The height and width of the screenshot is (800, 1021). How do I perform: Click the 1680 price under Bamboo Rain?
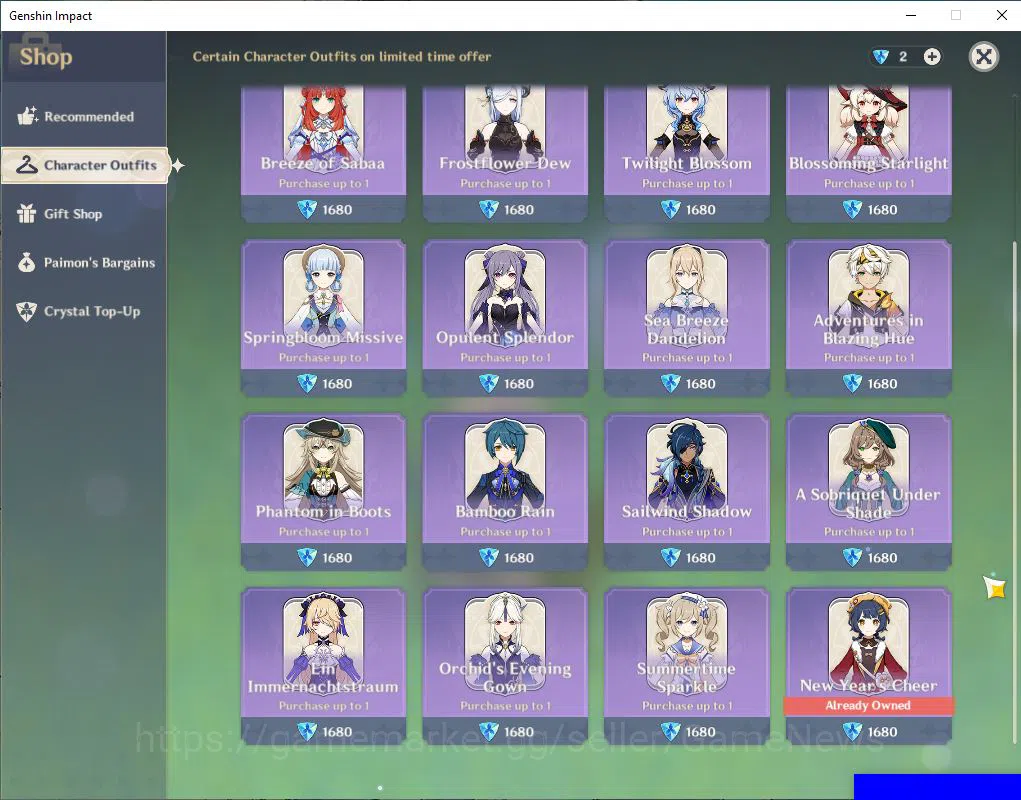click(518, 557)
